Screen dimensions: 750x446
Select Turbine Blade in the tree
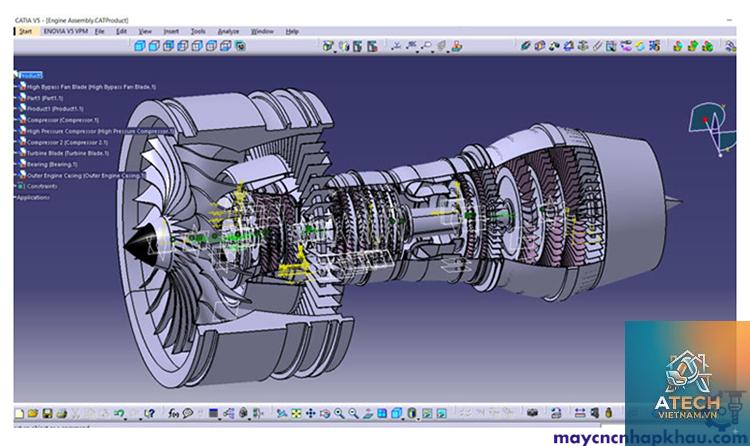coord(67,153)
